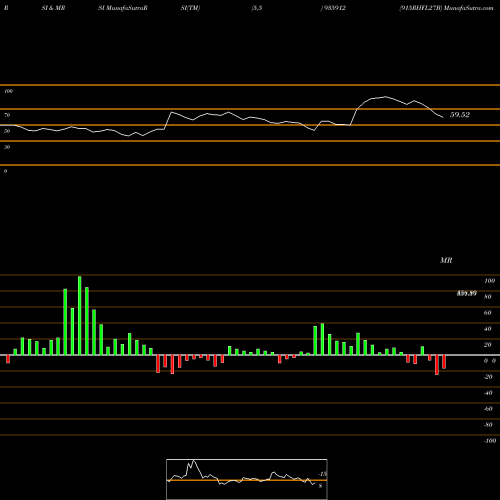This screenshot has width=500, height=500.
Task: Click the "SI MunafaSutraR" header text
Action: pos(123,8)
